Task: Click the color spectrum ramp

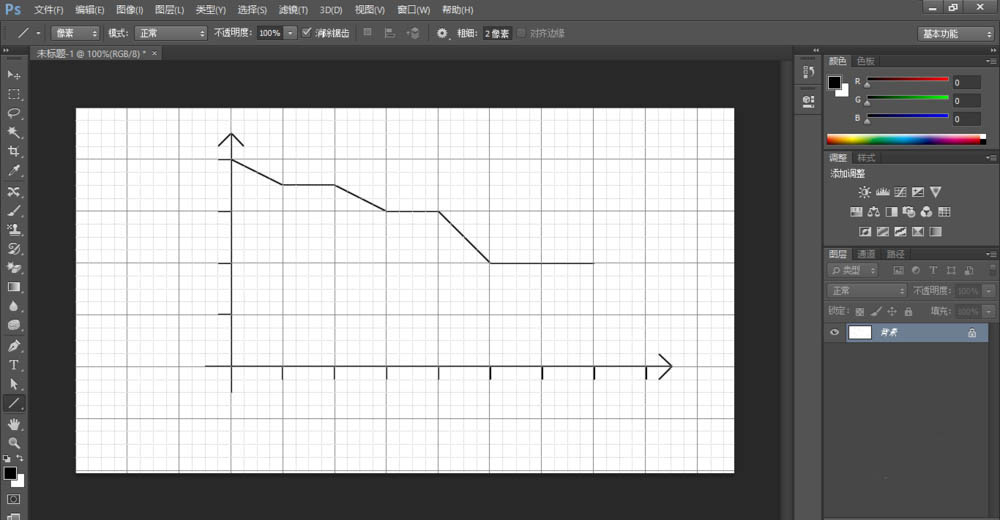Action: pos(906,139)
